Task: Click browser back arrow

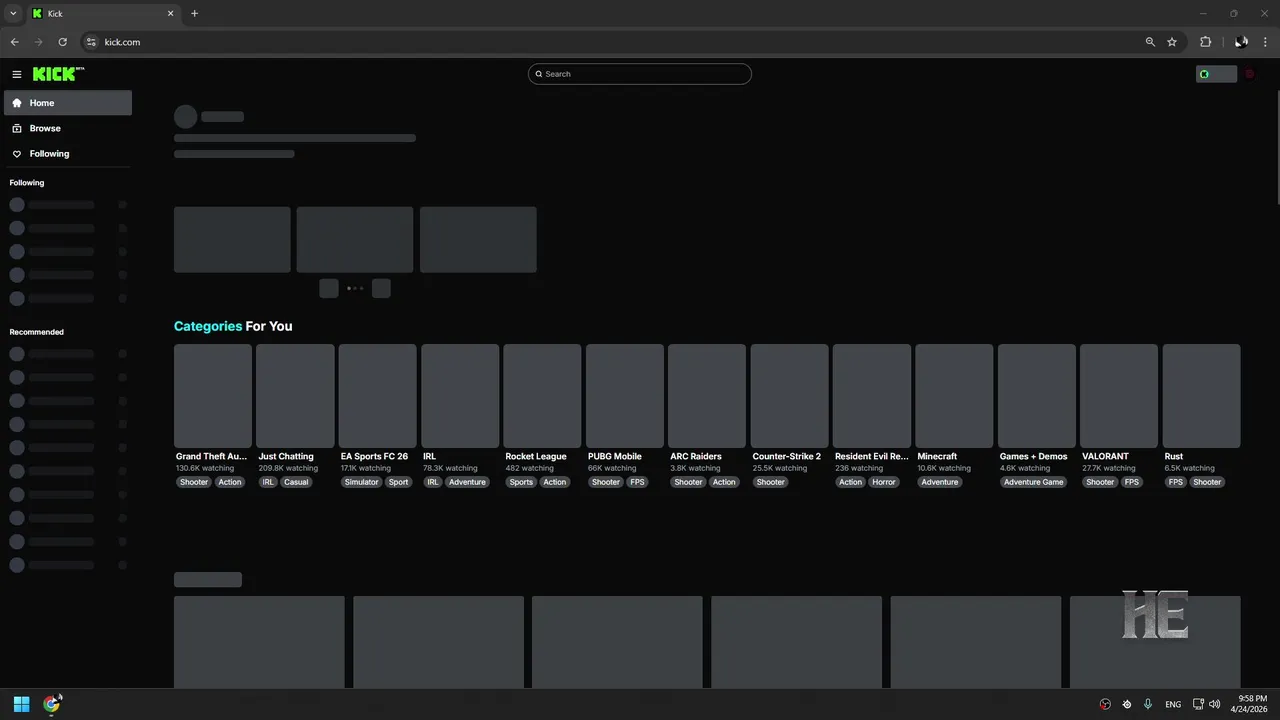Action: (14, 42)
